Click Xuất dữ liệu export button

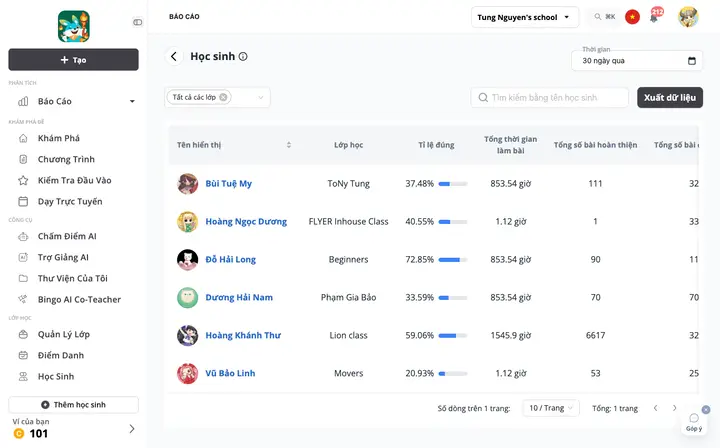click(x=669, y=98)
